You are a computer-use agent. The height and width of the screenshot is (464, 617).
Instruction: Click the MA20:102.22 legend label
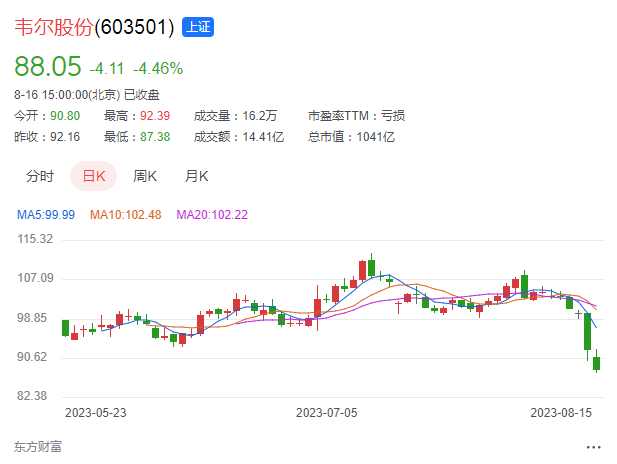[212, 214]
